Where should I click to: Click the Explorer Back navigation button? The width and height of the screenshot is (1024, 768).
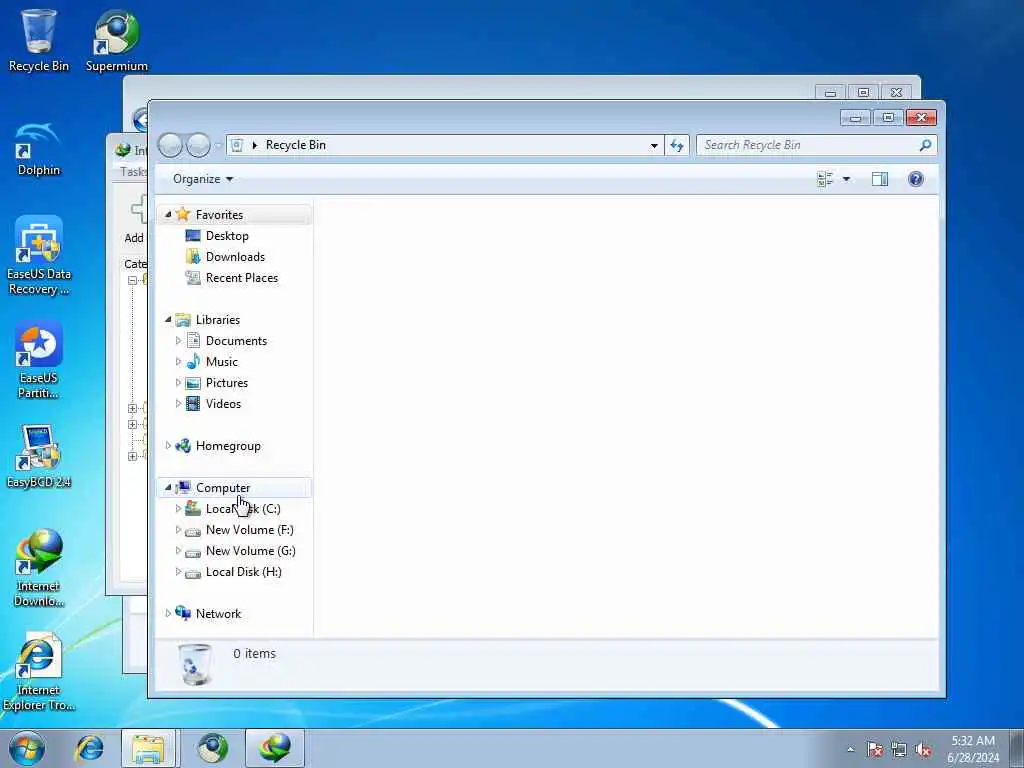[x=170, y=145]
